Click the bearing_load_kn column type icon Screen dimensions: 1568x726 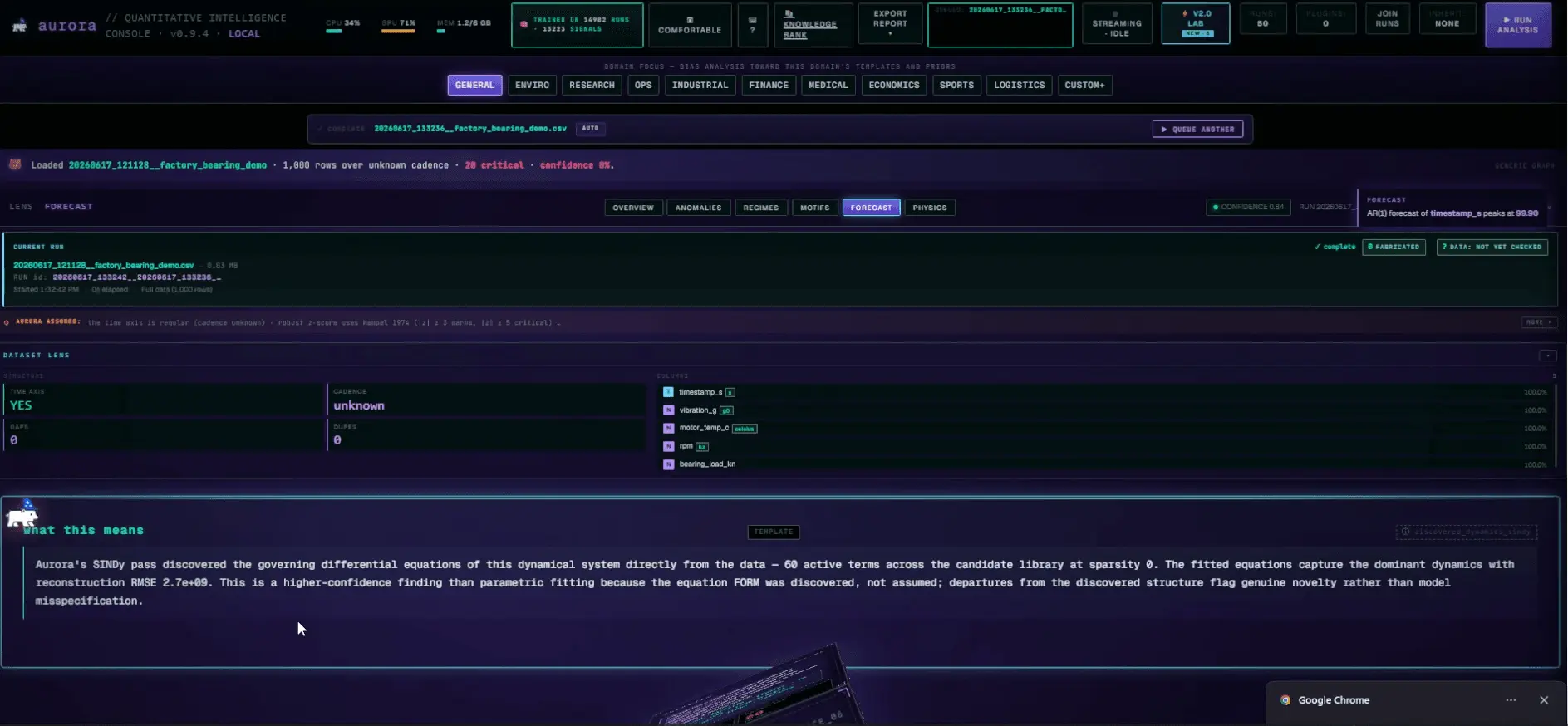[x=668, y=464]
